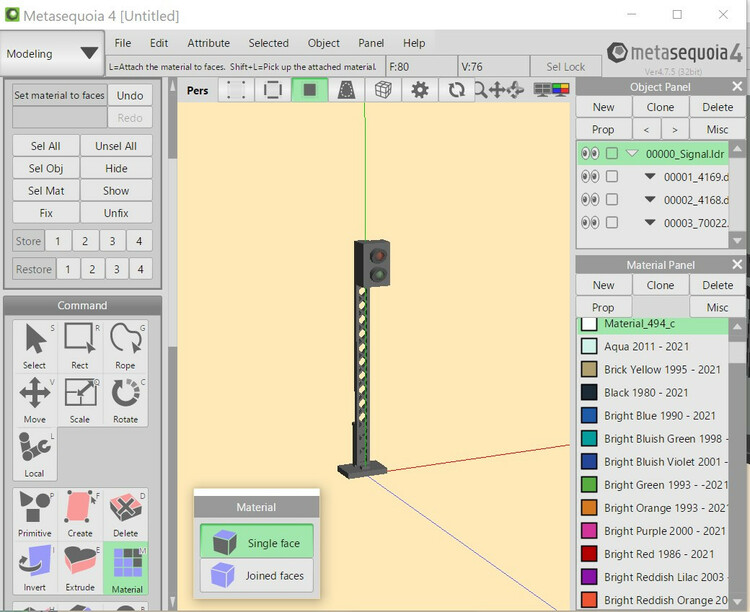Activate the Rotate command

tap(125, 400)
